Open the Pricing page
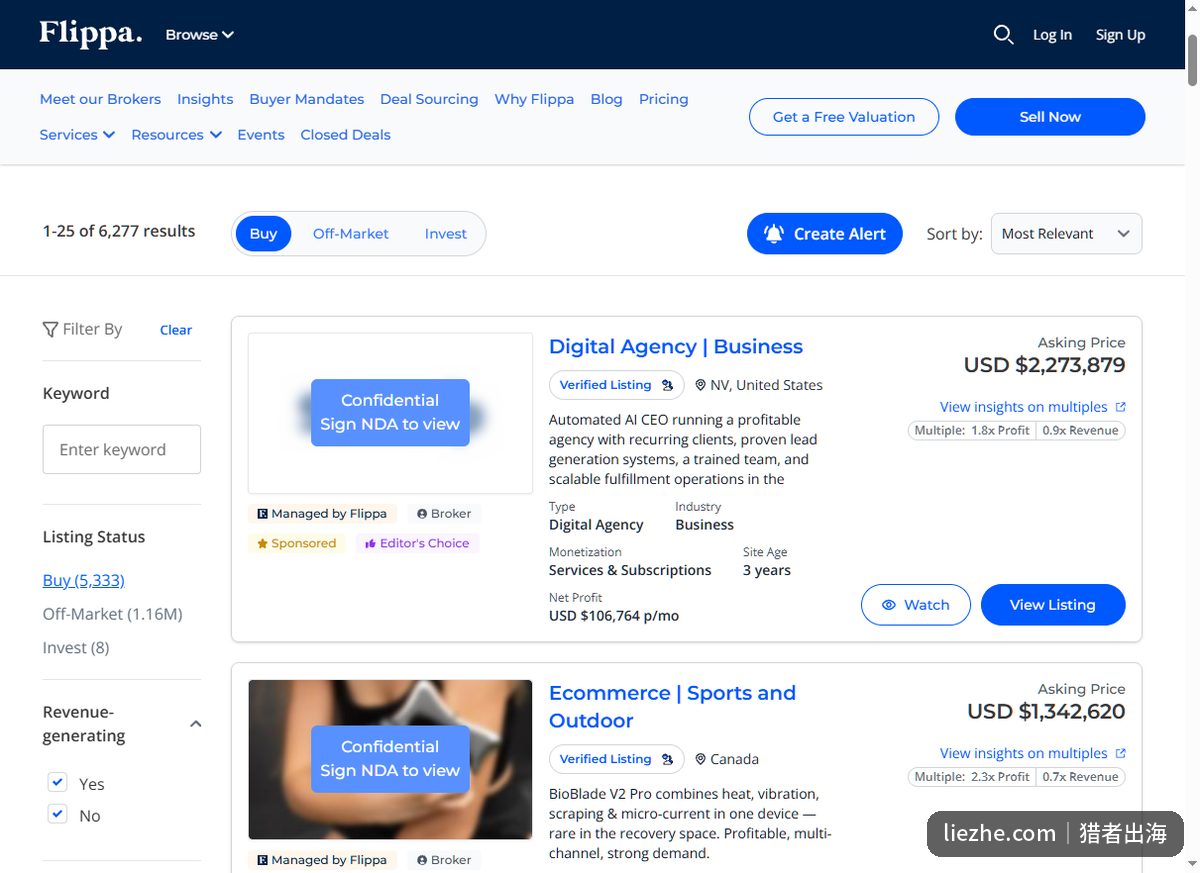Screen dimensions: 1200x873 pyautogui.click(x=663, y=99)
